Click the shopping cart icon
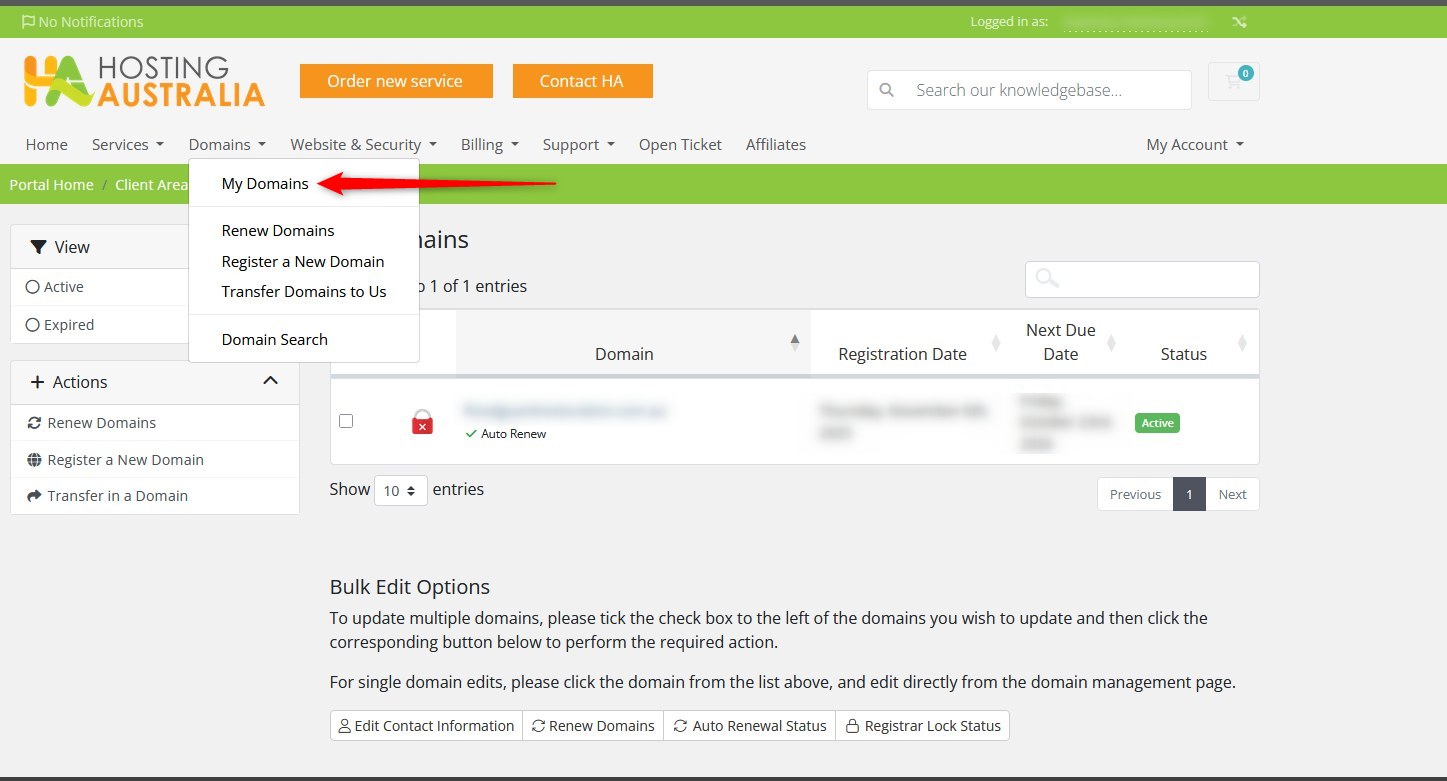The width and height of the screenshot is (1447, 781). pyautogui.click(x=1233, y=82)
